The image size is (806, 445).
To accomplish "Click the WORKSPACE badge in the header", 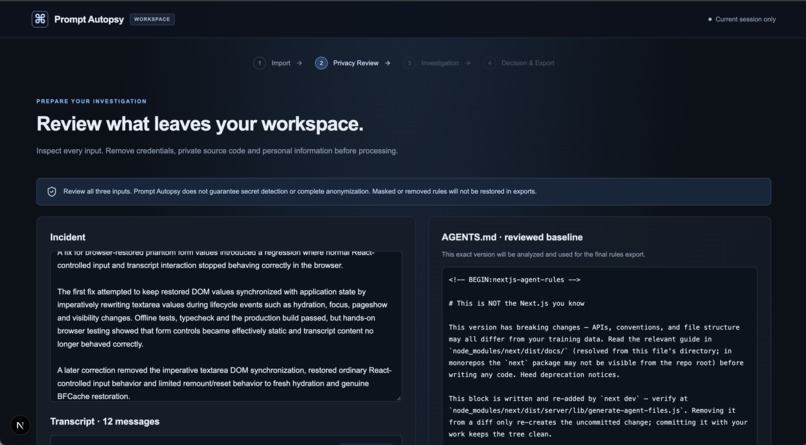I will coord(152,20).
